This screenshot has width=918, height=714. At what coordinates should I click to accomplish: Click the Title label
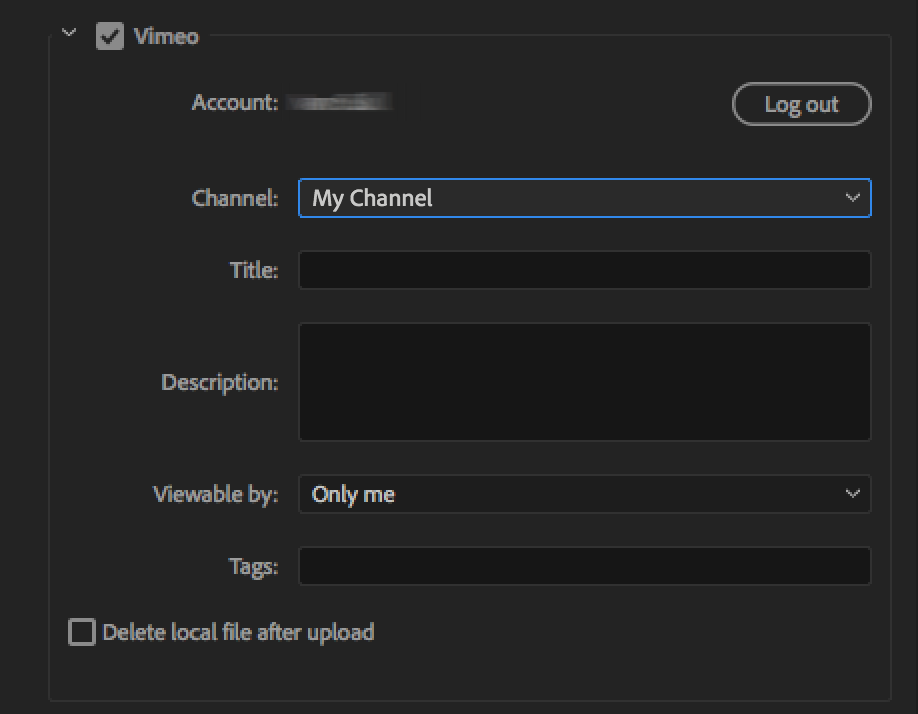click(253, 269)
